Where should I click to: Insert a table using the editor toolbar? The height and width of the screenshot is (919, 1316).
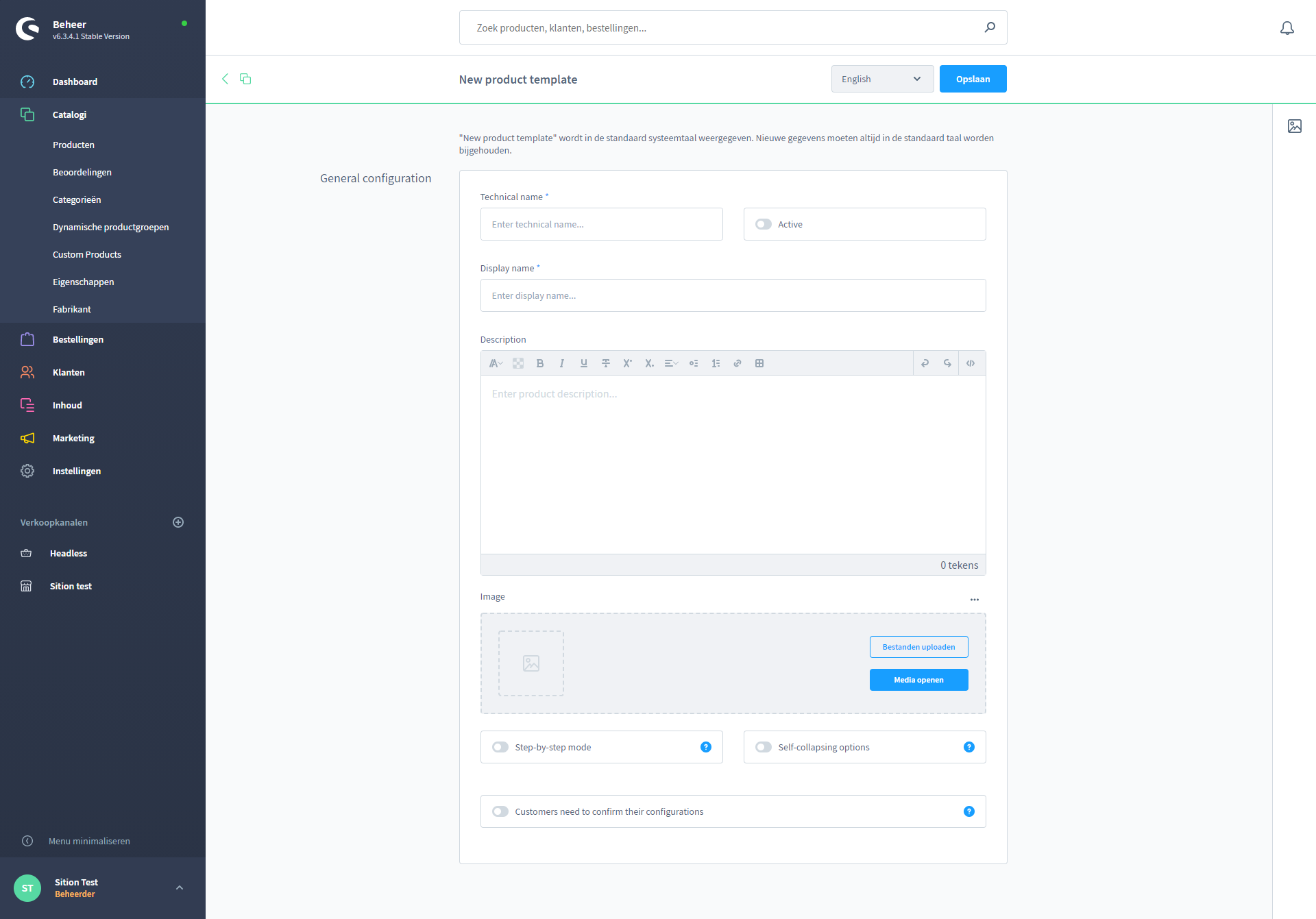point(759,363)
